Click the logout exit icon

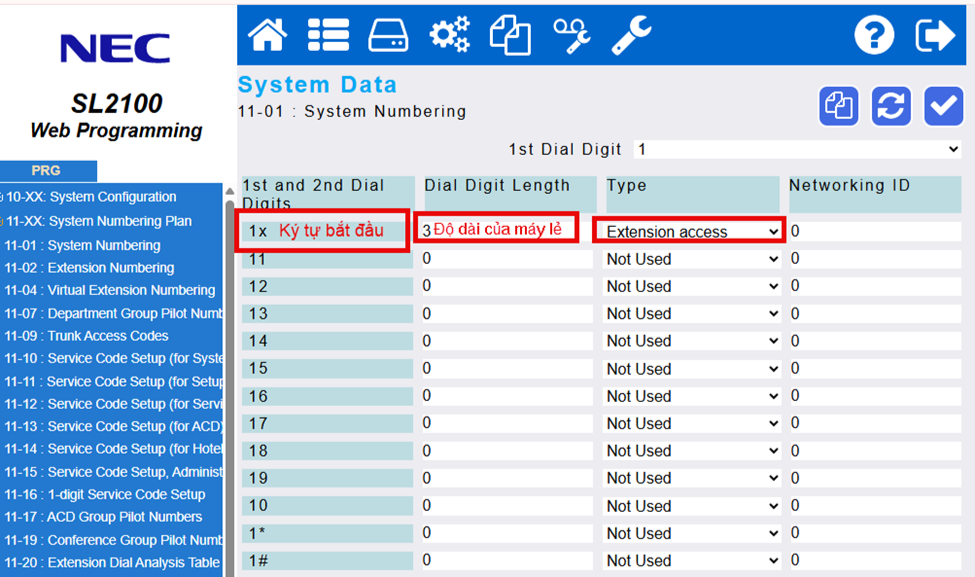coord(935,35)
